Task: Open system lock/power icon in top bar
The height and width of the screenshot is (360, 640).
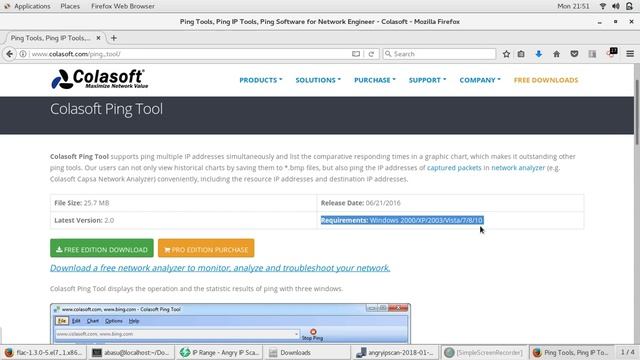Action: pos(629,6)
